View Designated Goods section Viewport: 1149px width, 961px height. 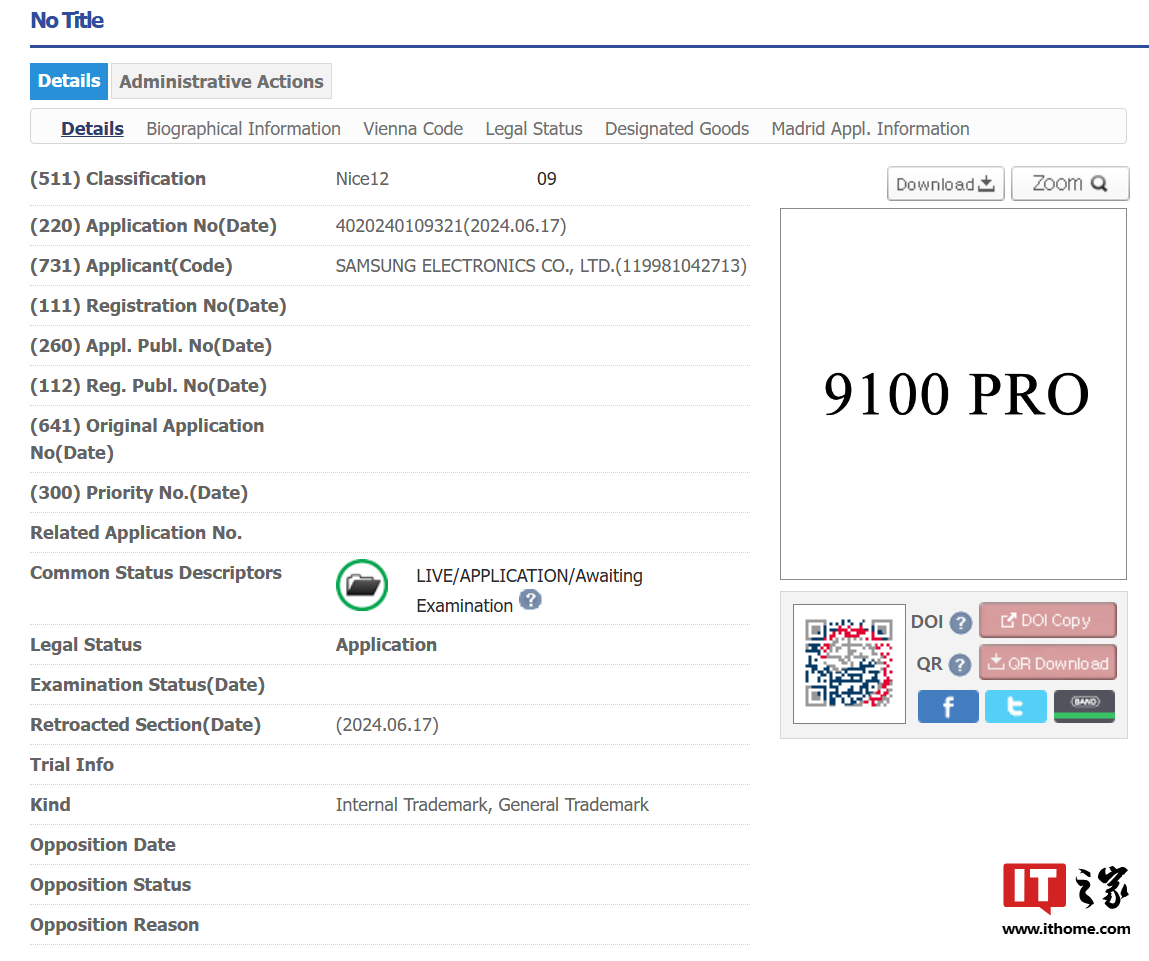coord(677,129)
